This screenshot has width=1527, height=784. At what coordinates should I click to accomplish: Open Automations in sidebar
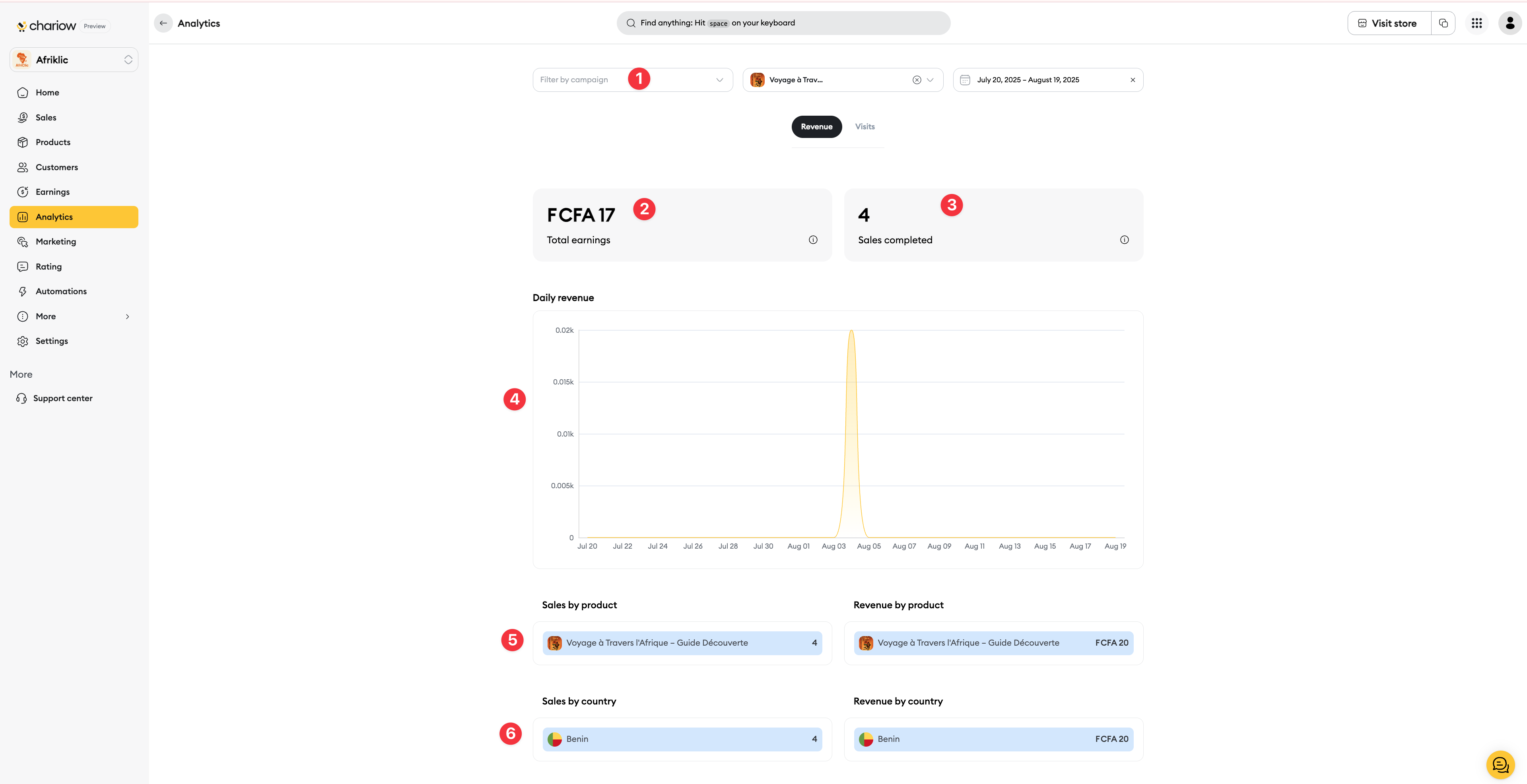coord(74,291)
